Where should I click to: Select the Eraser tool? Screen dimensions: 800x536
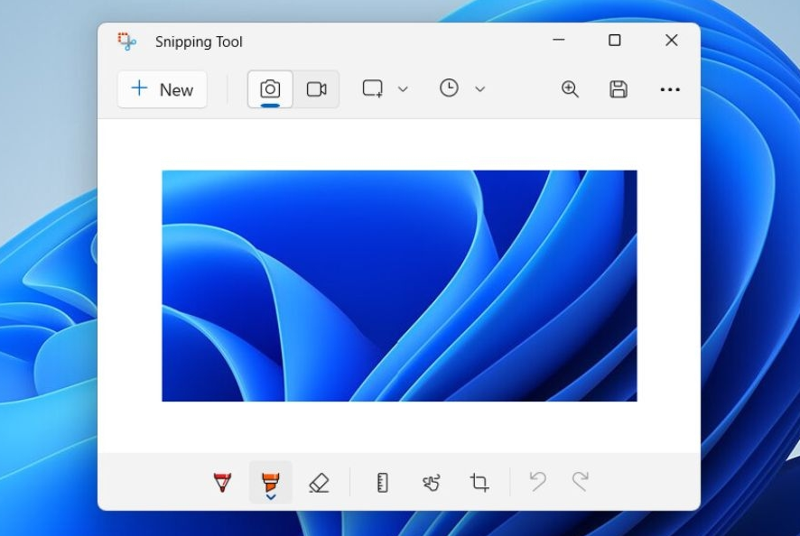tap(319, 482)
